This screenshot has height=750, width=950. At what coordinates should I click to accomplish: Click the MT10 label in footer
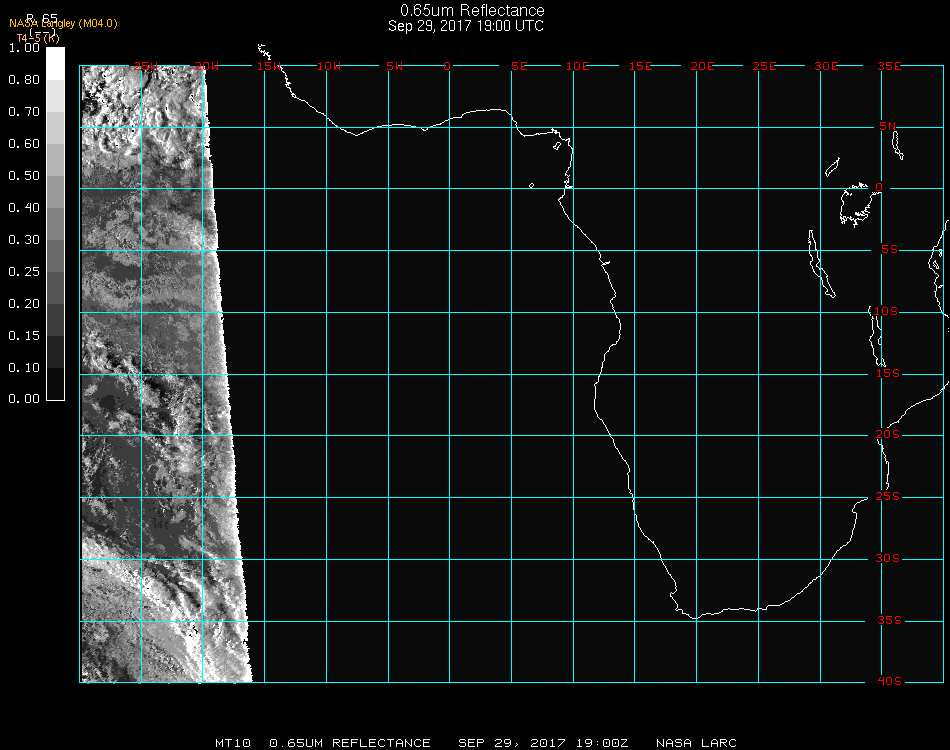tap(232, 743)
